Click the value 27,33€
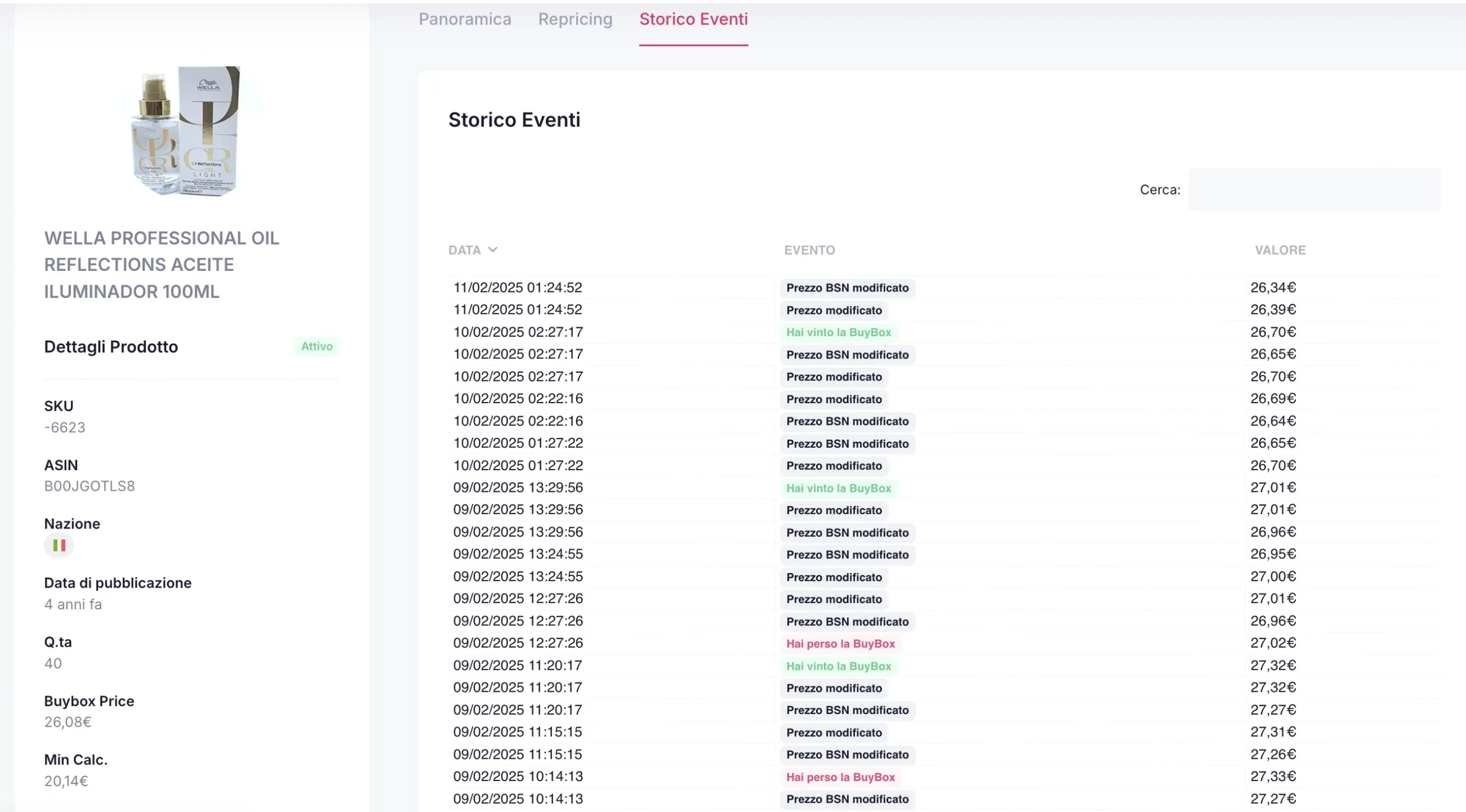The image size is (1466, 812). [1272, 776]
